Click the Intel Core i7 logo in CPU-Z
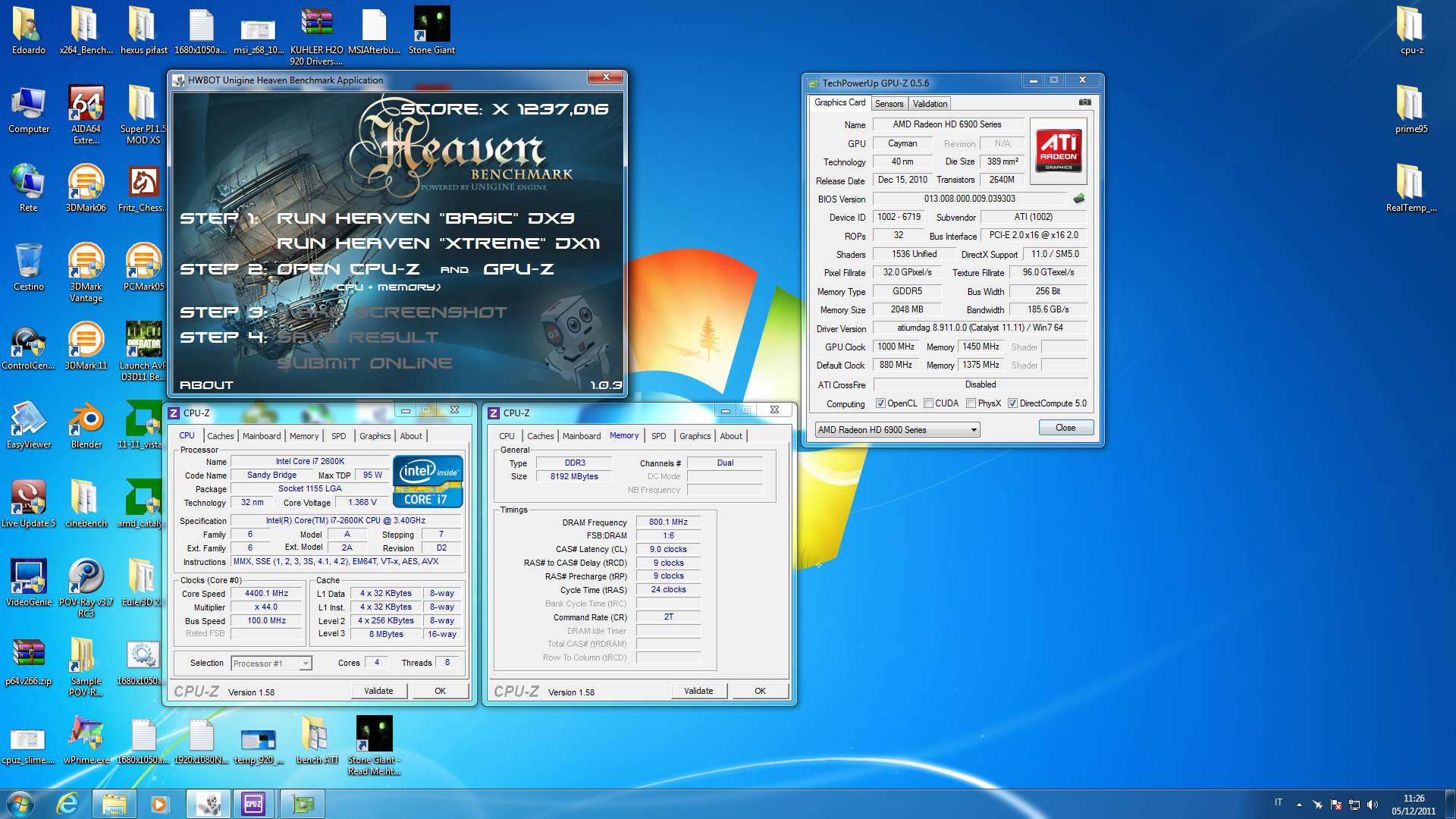Screen dimensions: 1456x819 428,481
